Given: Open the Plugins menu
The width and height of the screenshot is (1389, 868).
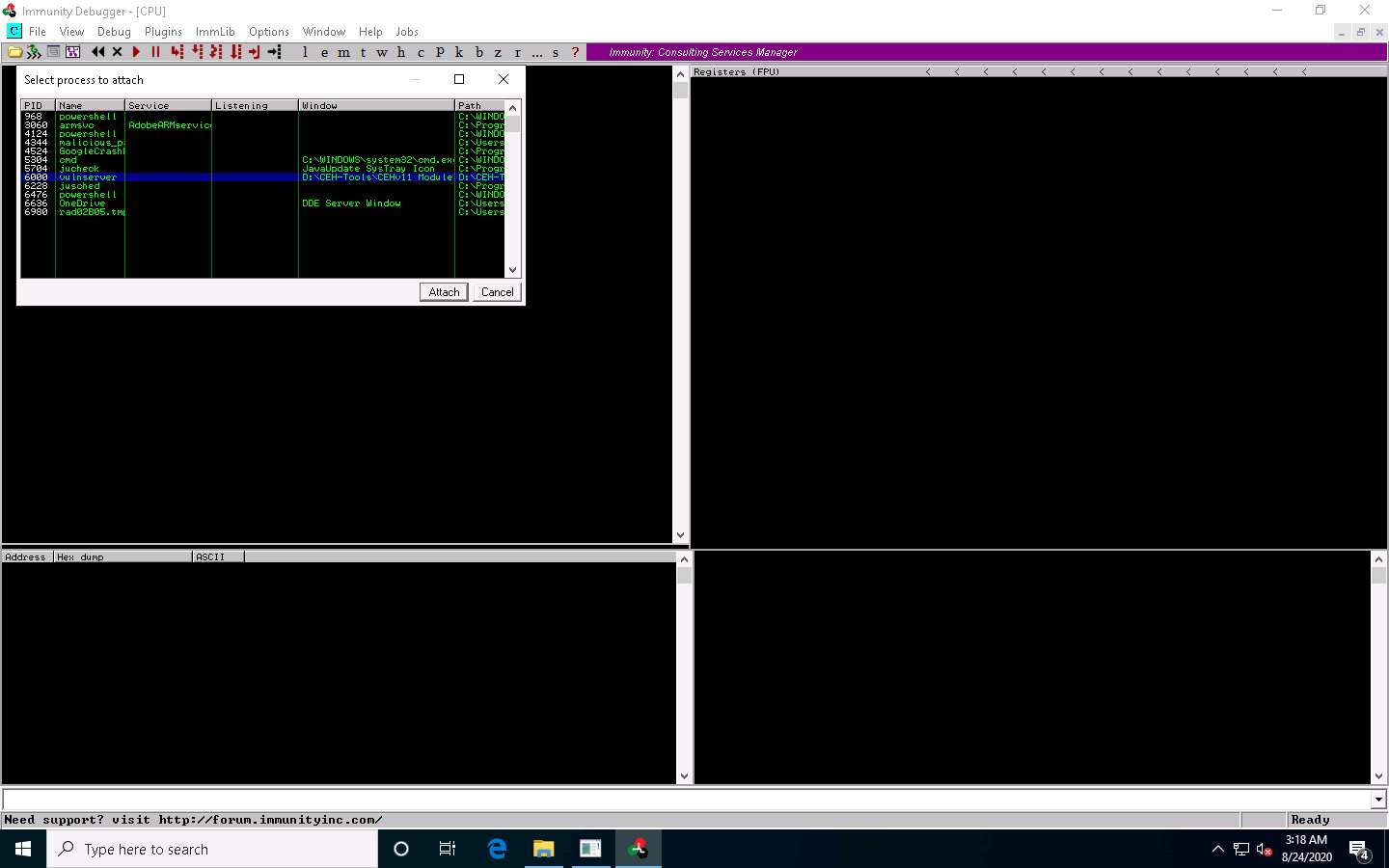Looking at the screenshot, I should (163, 32).
